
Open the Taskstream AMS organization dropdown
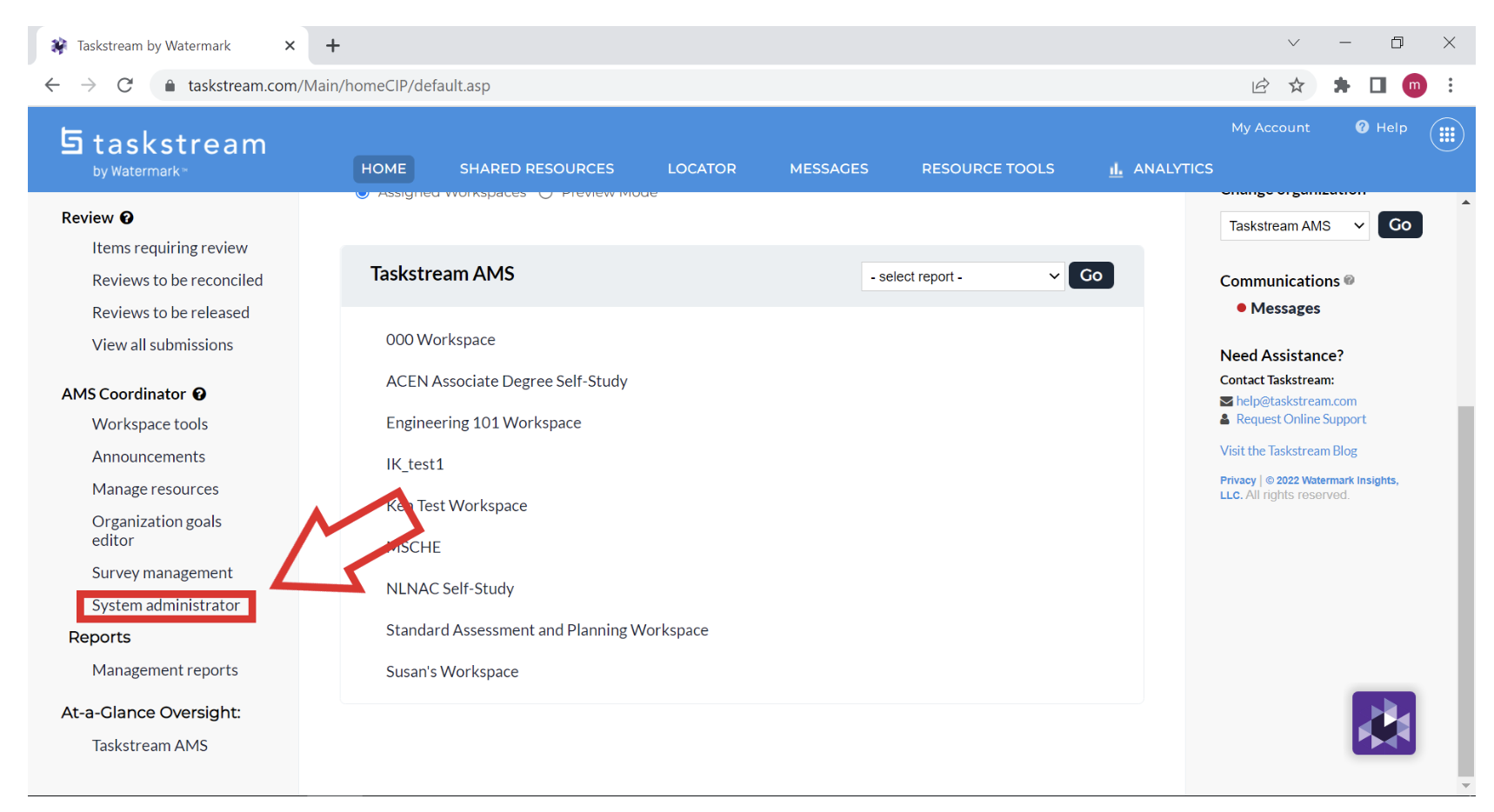click(1295, 226)
